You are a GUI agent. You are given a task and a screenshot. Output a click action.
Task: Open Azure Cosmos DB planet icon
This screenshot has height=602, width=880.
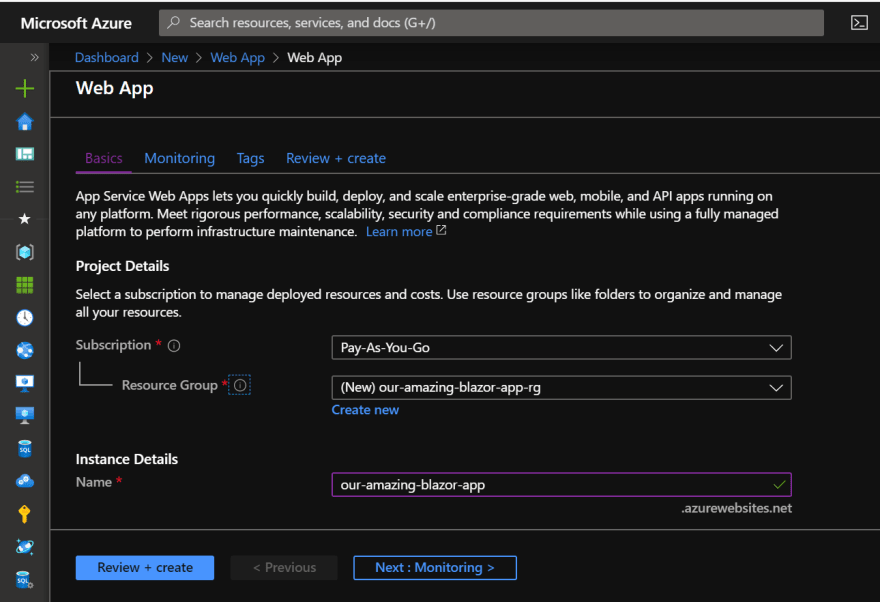coord(25,546)
